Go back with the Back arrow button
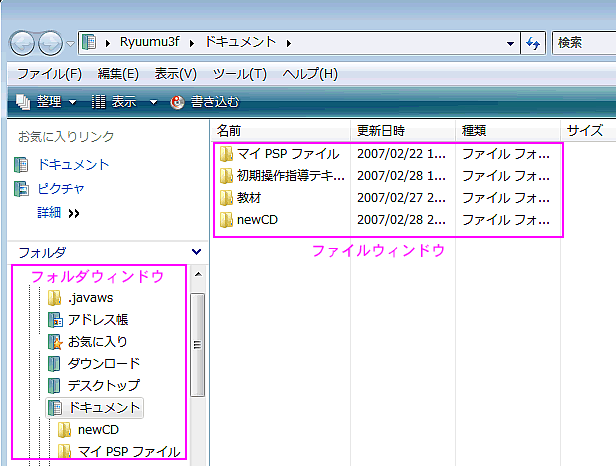 [22, 43]
